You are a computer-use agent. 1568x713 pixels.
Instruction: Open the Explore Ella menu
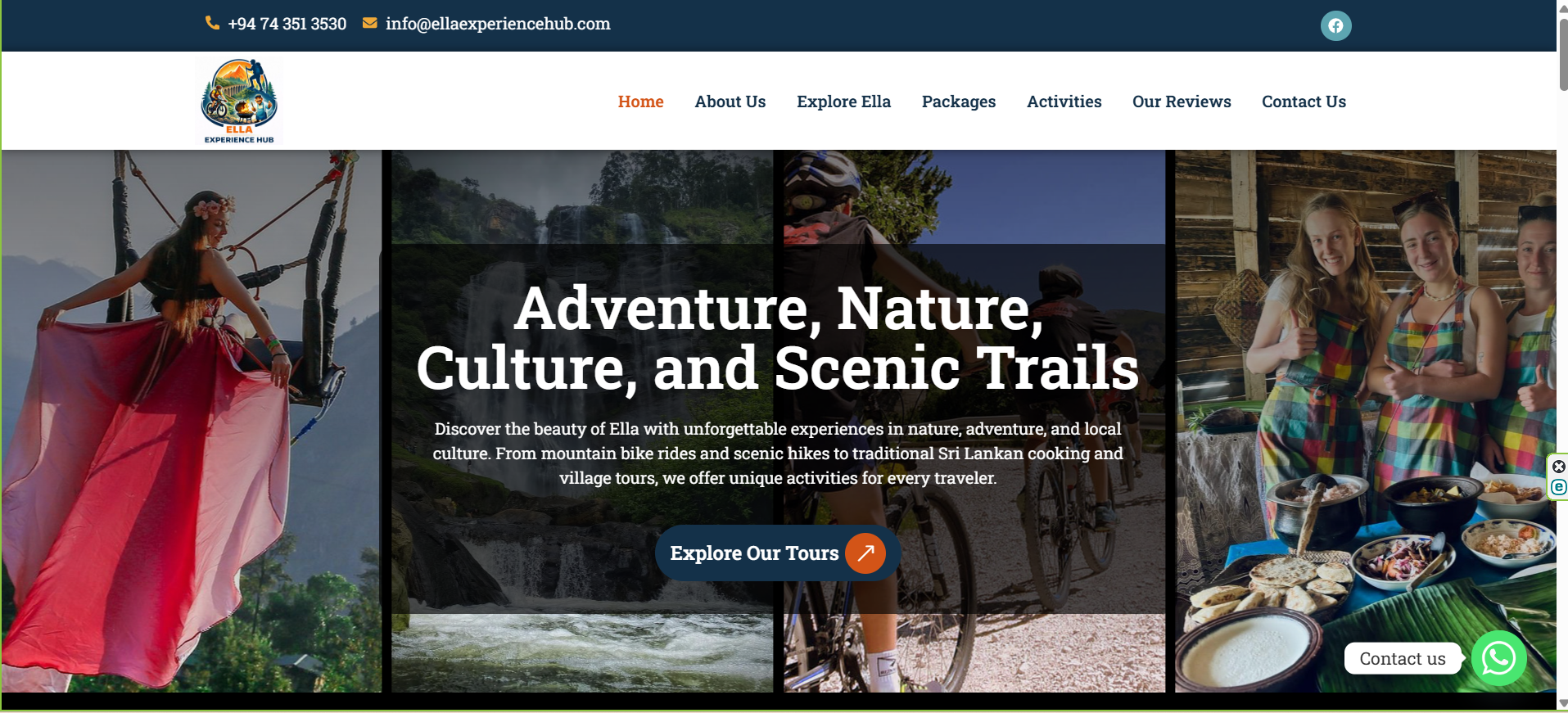click(x=843, y=102)
